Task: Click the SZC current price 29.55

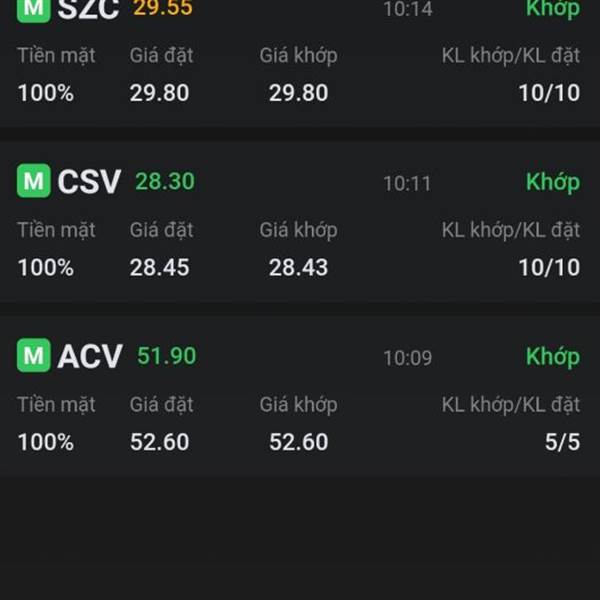Action: (163, 9)
